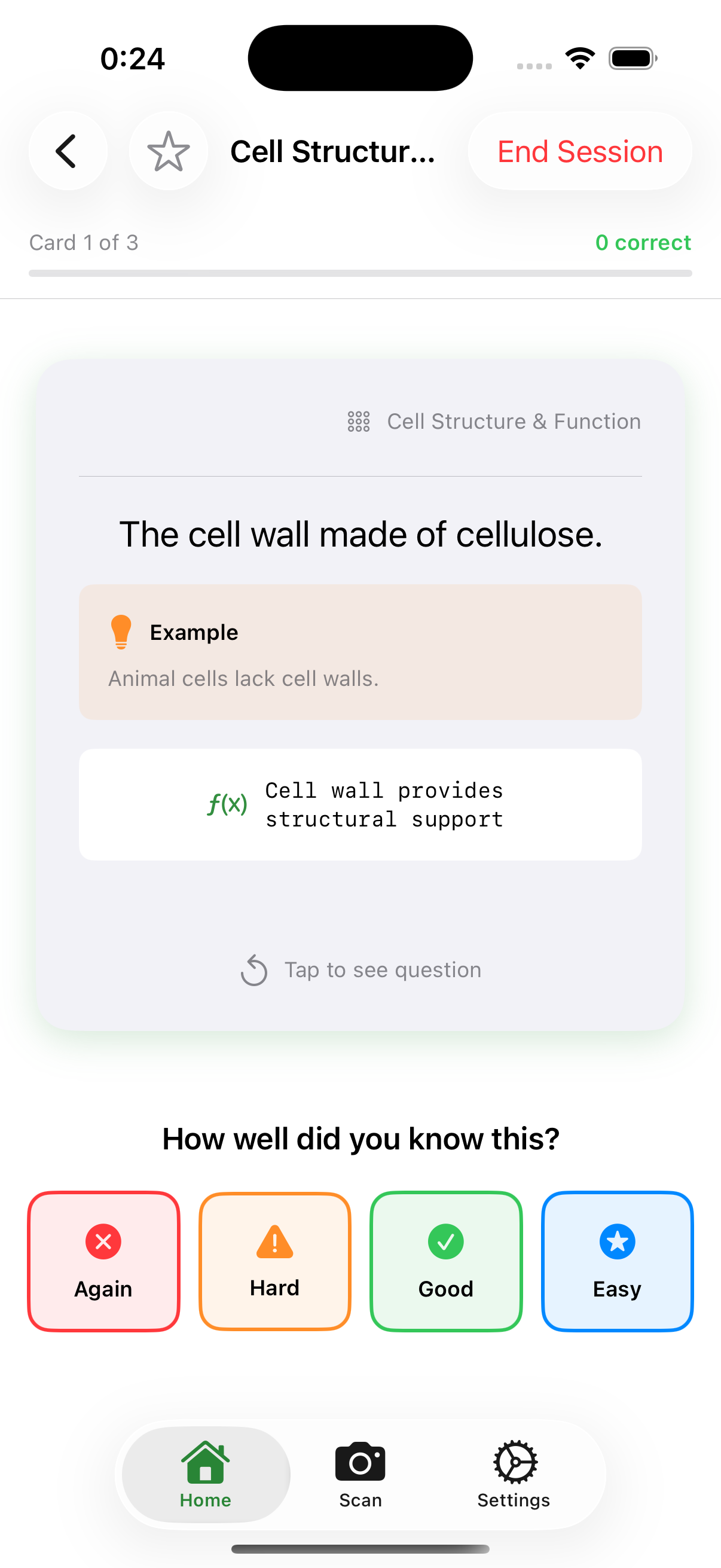This screenshot has width=721, height=1568.
Task: Tap the truncated deck title at top
Action: tap(334, 152)
